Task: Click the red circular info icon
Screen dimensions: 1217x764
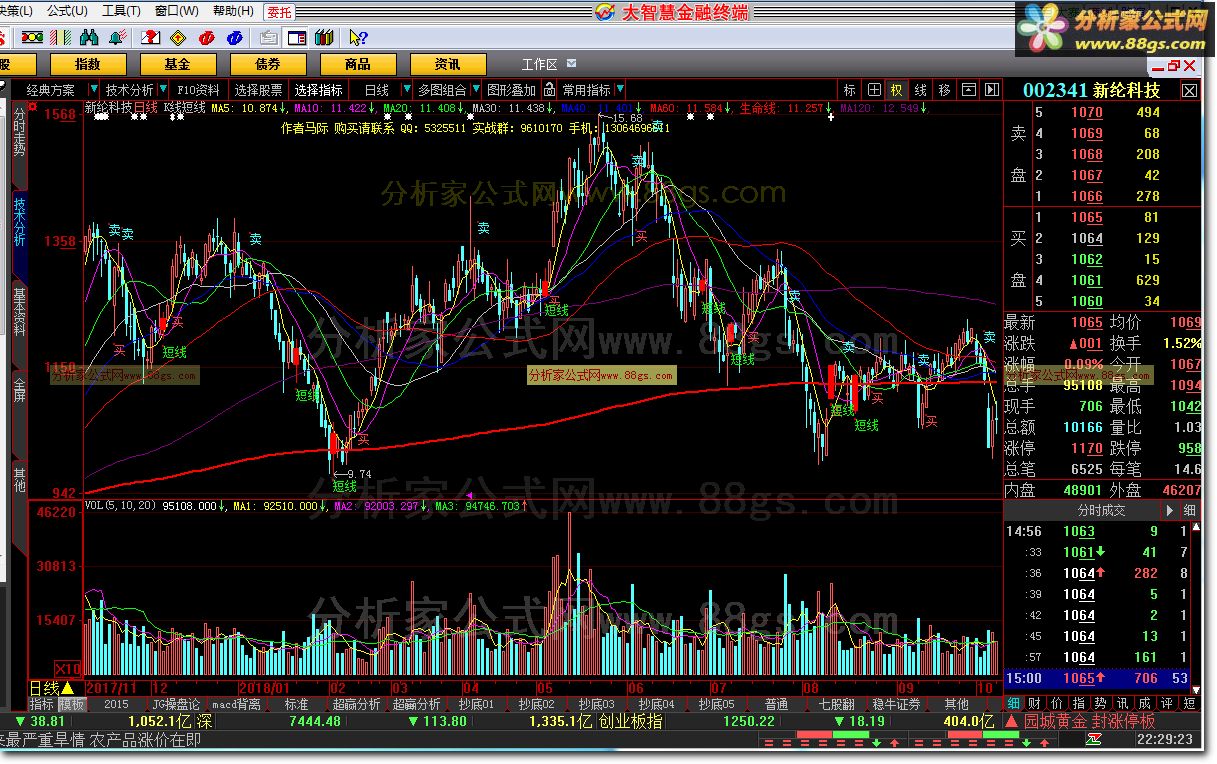Action: pos(207,38)
